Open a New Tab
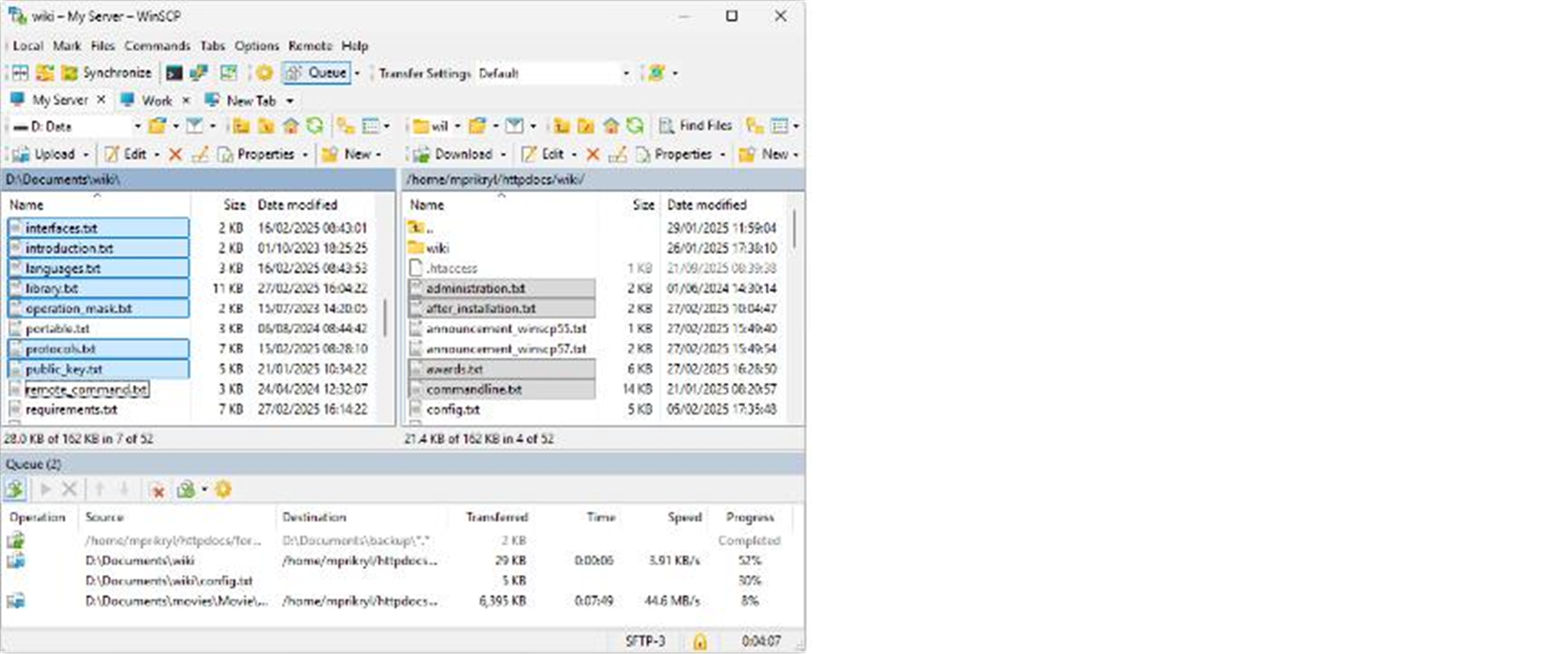 pyautogui.click(x=240, y=100)
